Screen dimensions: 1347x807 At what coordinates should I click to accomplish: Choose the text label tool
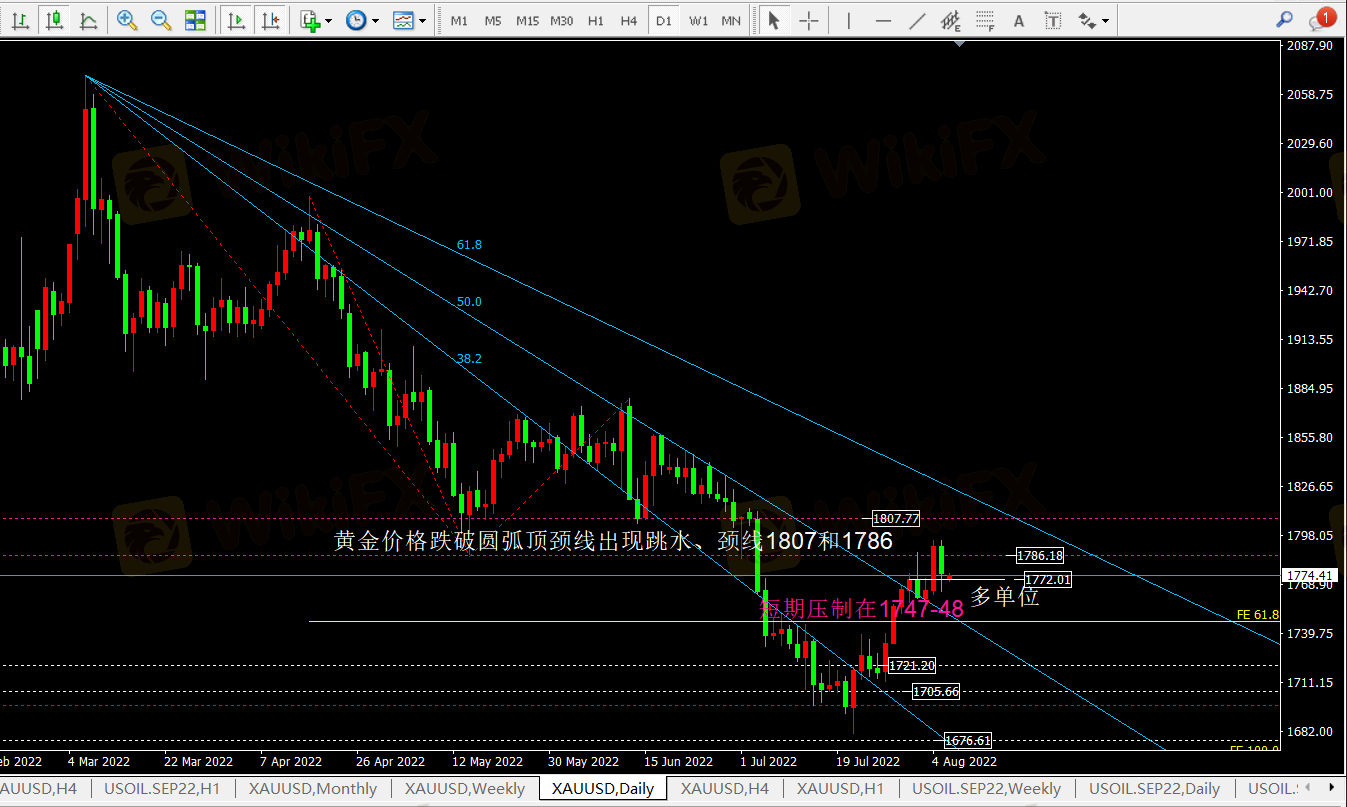(x=1018, y=20)
